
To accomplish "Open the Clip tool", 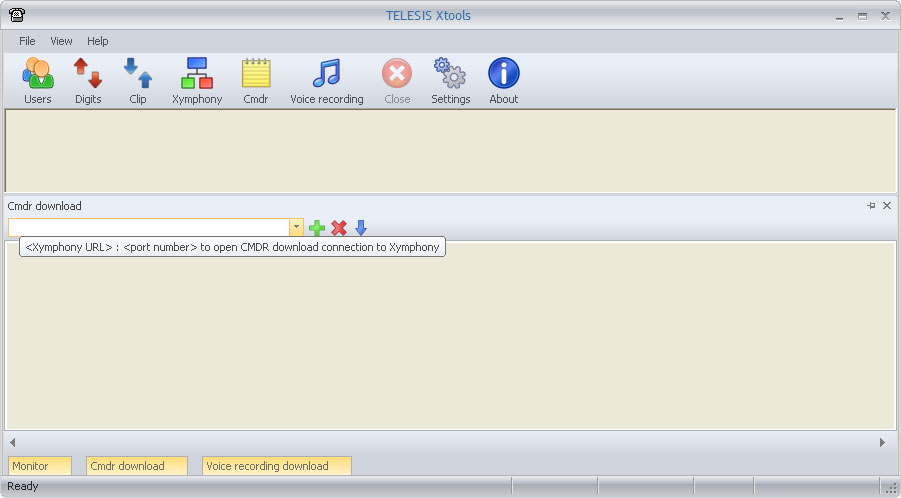I will tap(138, 80).
